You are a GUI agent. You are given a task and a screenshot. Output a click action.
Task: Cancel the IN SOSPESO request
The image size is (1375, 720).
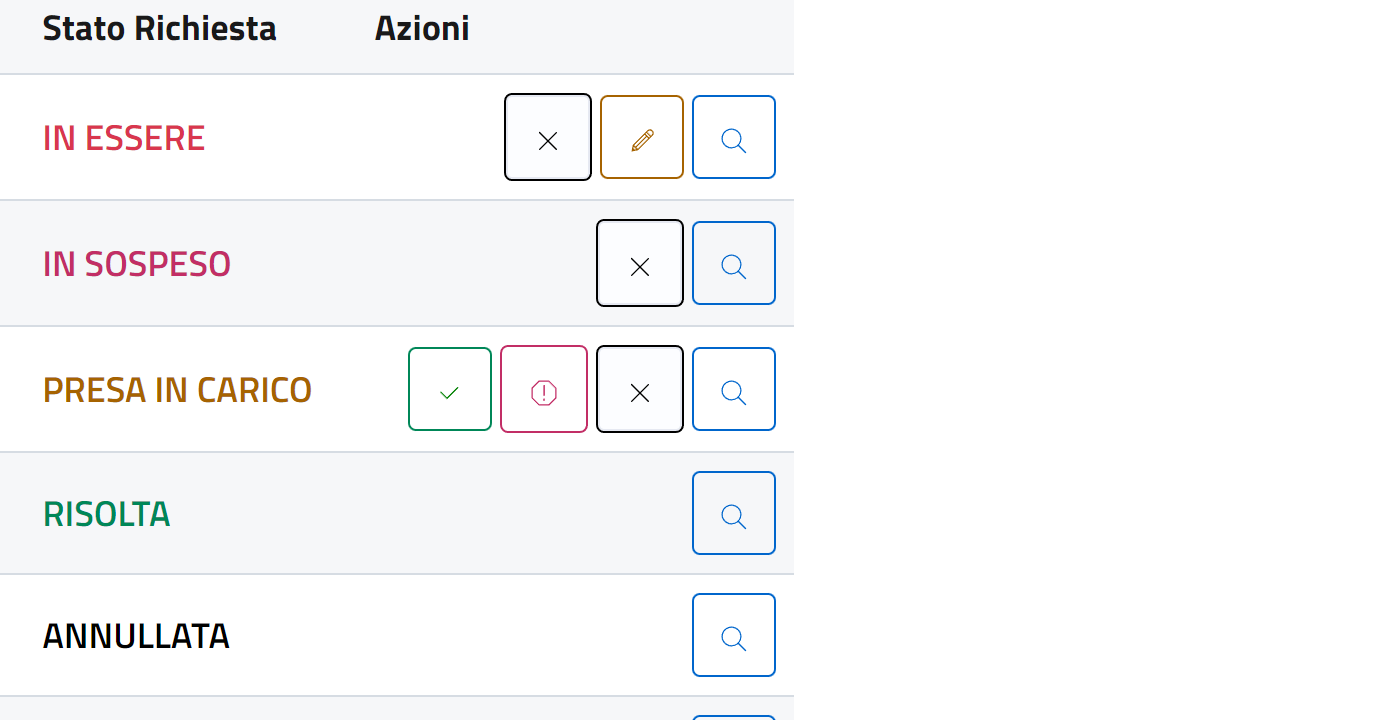coord(640,263)
